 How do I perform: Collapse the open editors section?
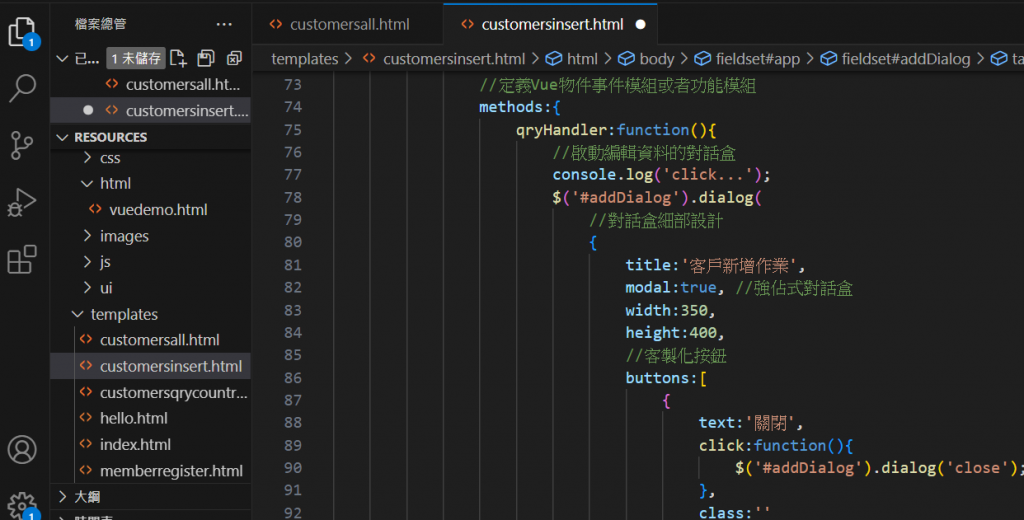(x=62, y=58)
